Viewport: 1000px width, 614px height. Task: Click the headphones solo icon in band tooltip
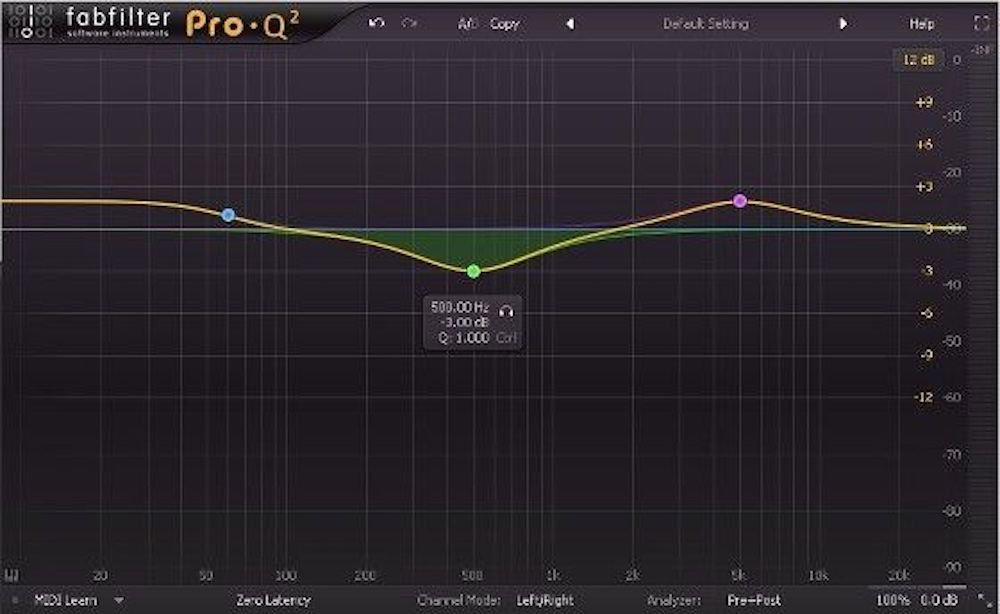(x=506, y=311)
